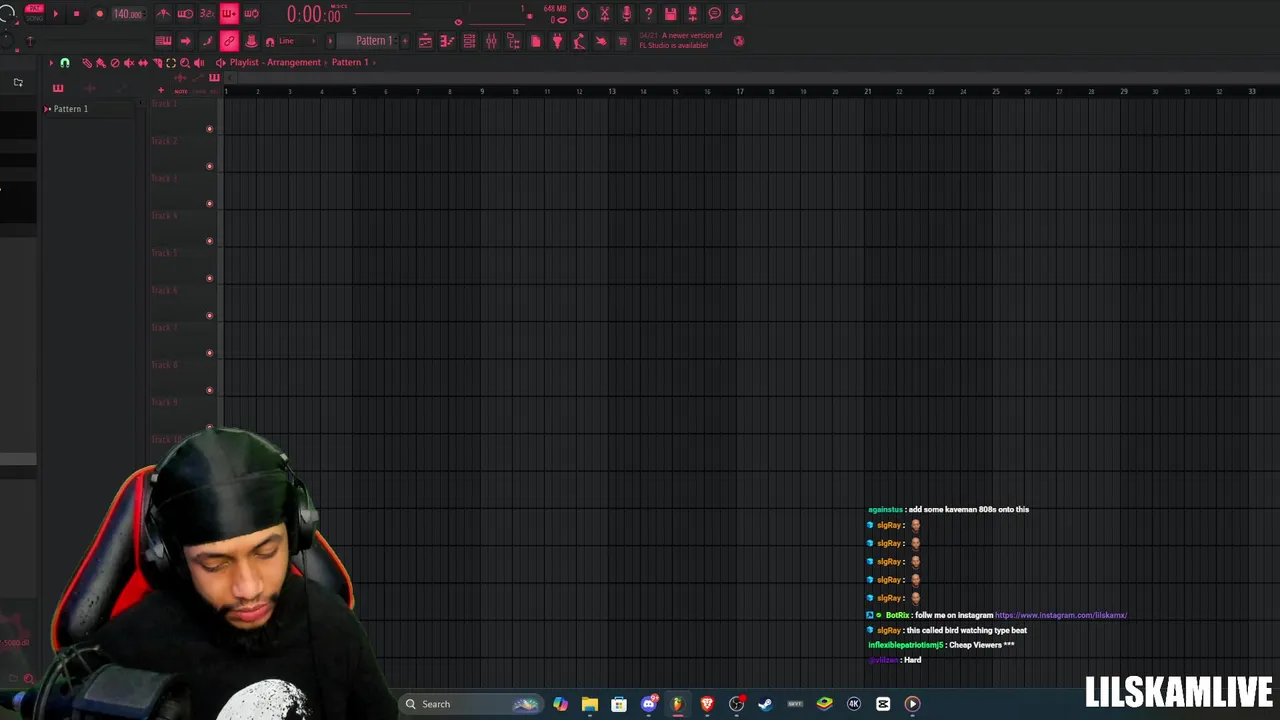This screenshot has height=720, width=1280.
Task: Open the channel rack icon
Action: [469, 41]
